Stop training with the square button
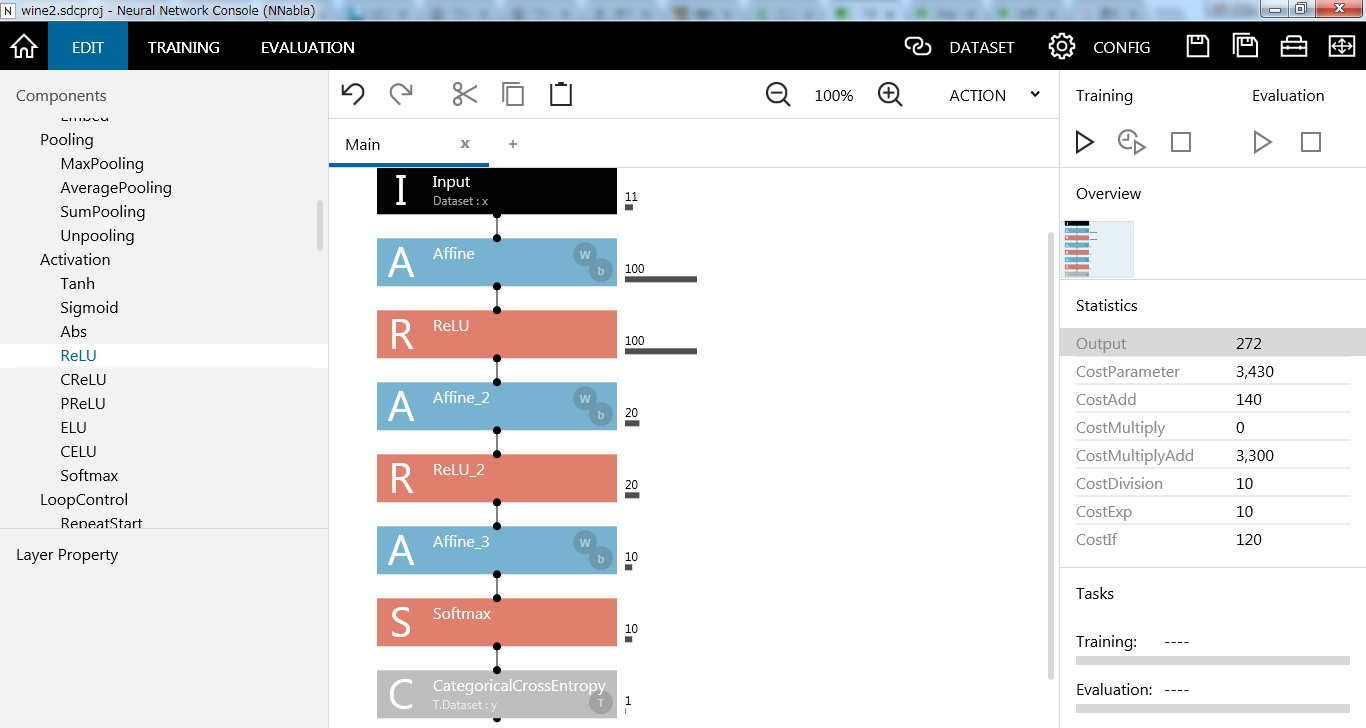The height and width of the screenshot is (728, 1366). click(1181, 142)
